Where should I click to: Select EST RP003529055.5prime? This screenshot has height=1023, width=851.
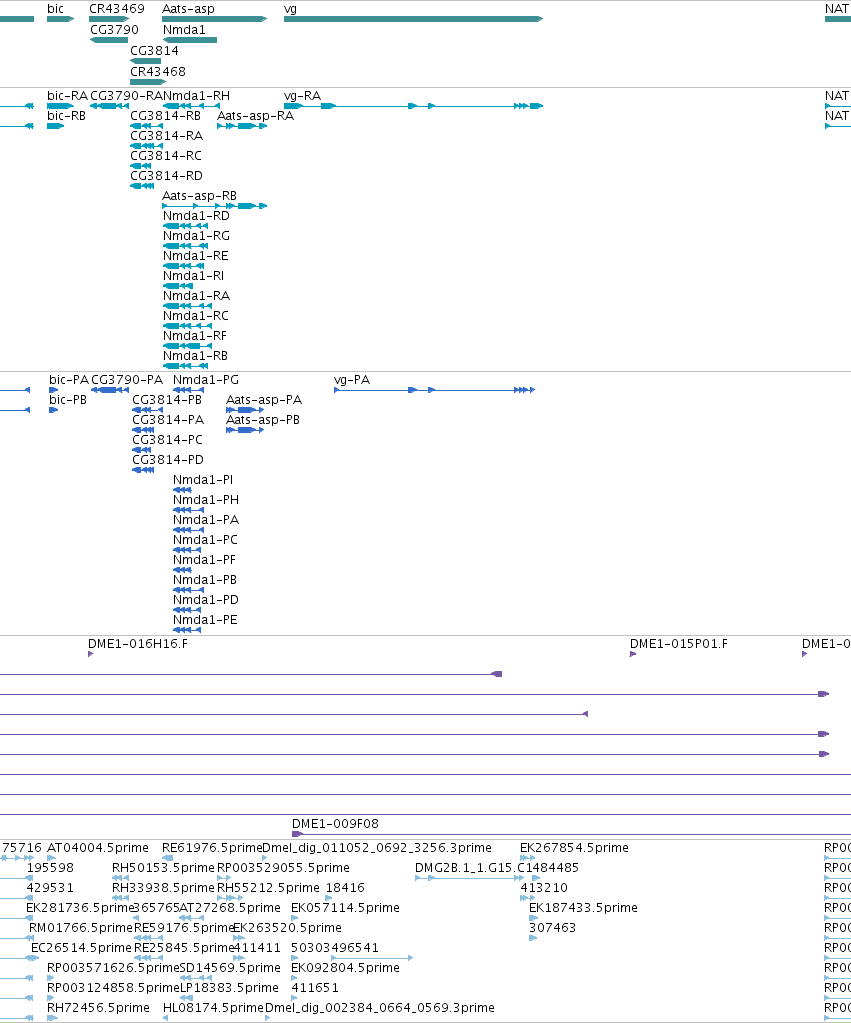point(224,878)
